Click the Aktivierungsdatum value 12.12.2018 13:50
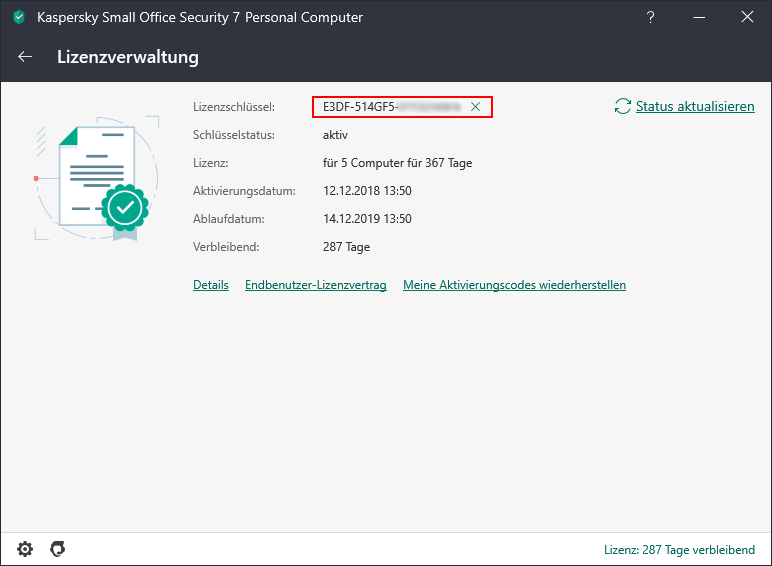 coord(367,191)
